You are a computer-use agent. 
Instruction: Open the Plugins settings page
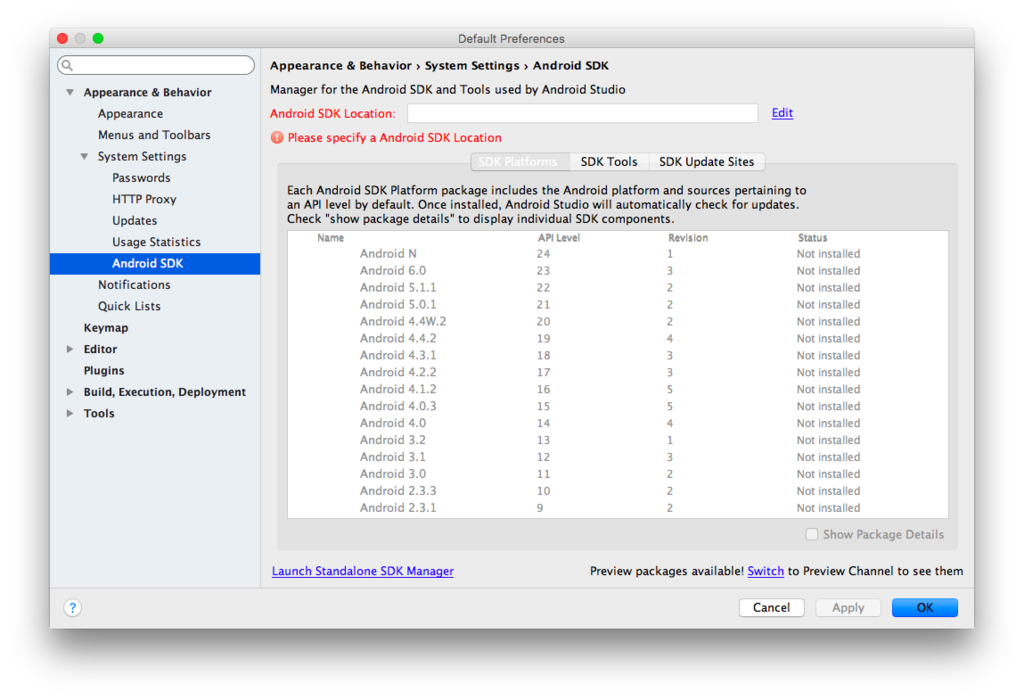click(x=104, y=370)
